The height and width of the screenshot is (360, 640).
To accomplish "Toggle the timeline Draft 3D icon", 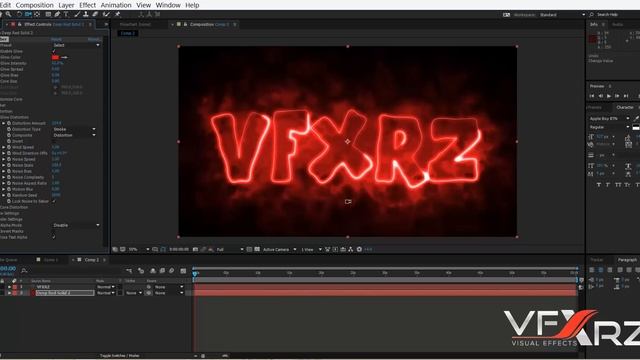I will [141, 271].
